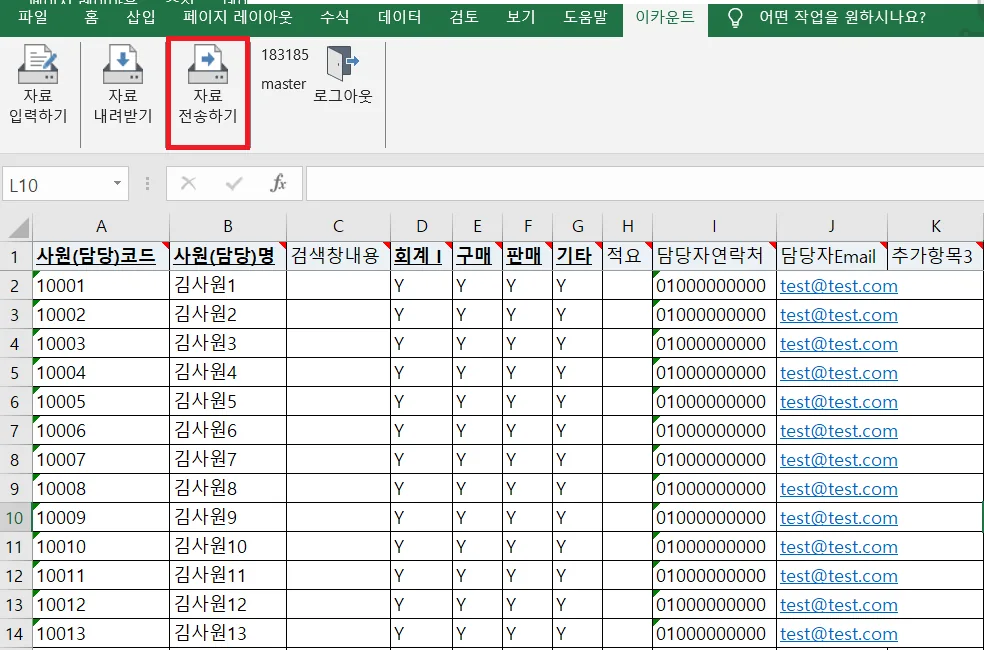Select row 10 header
Screen dimensions: 984x650
pyautogui.click(x=15, y=518)
